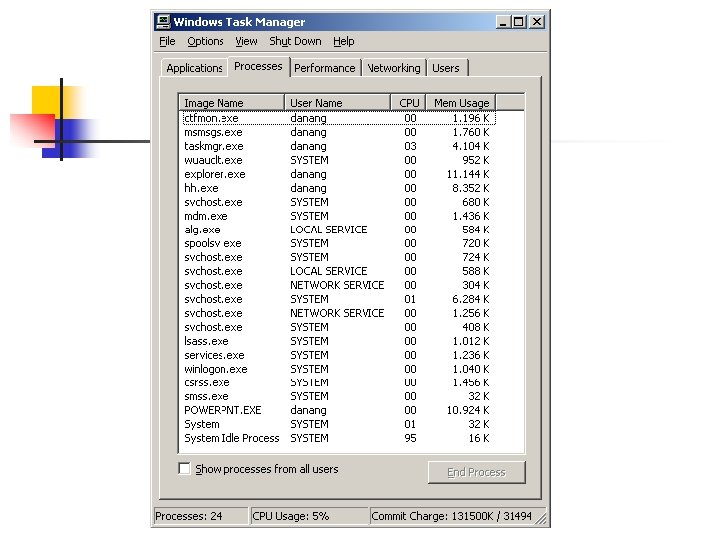The width and height of the screenshot is (720, 540).
Task: Select the hh.exe process
Action: (x=339, y=188)
